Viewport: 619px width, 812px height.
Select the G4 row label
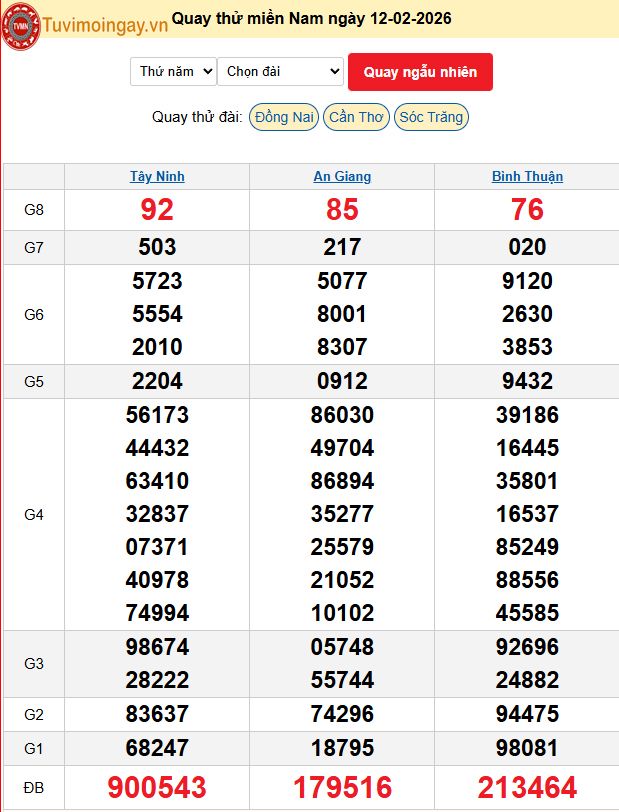tap(34, 514)
